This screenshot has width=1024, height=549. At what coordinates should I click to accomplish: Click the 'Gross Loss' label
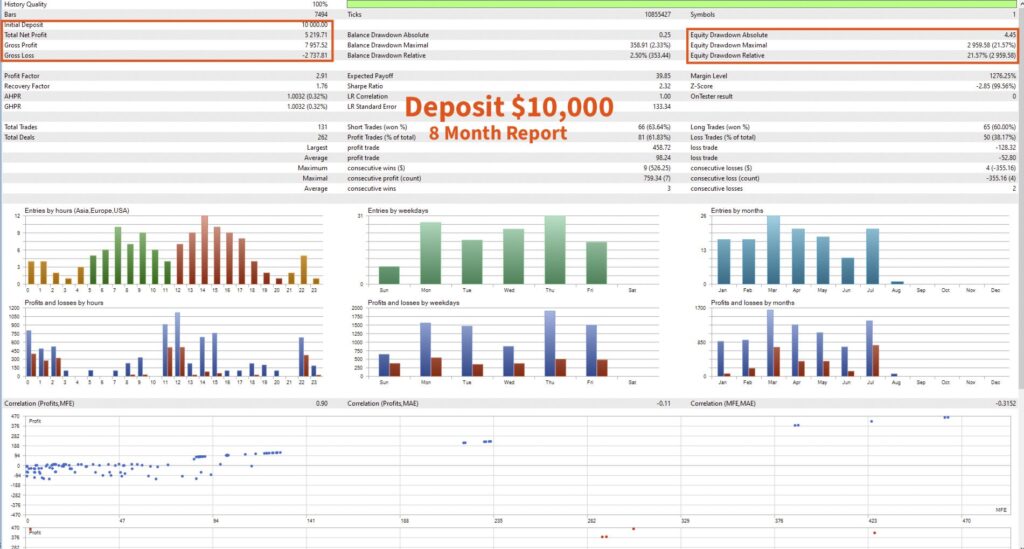pos(19,55)
